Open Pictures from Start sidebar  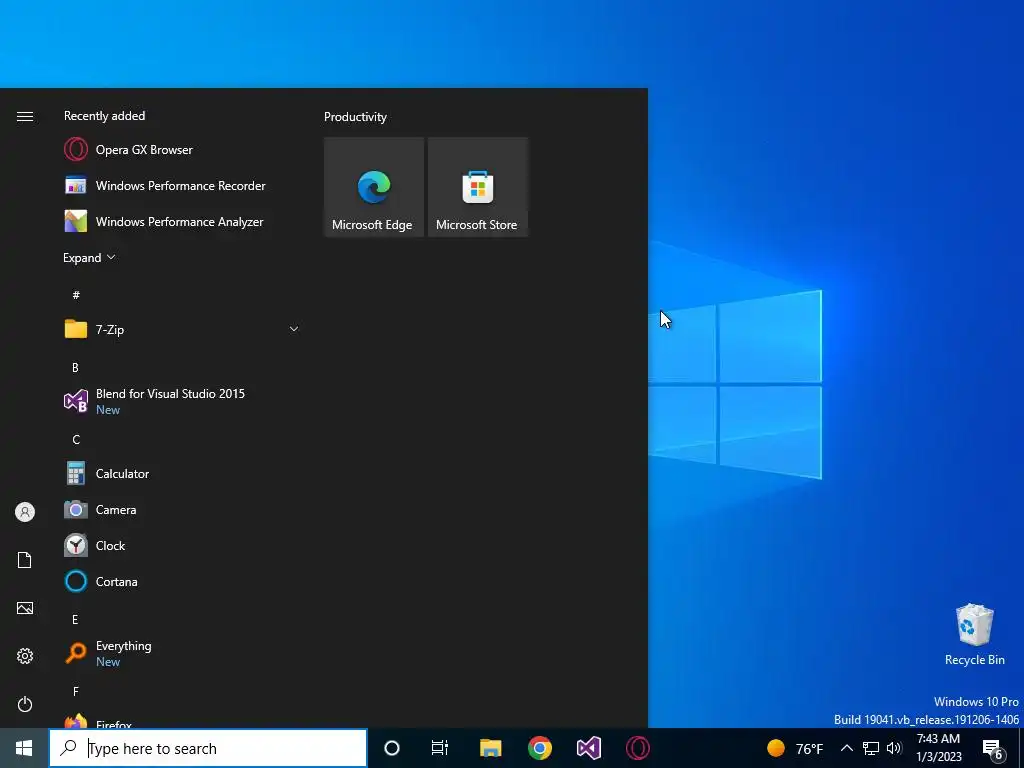click(x=25, y=608)
